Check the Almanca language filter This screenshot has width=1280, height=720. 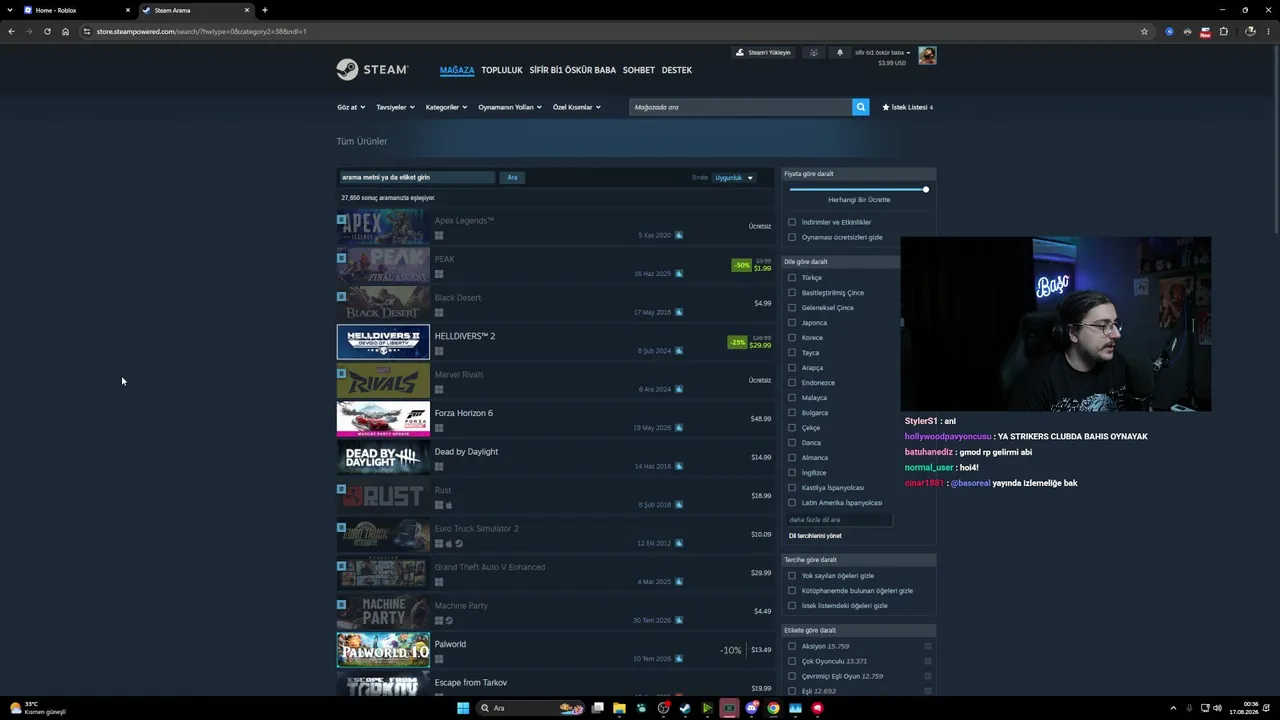point(792,457)
